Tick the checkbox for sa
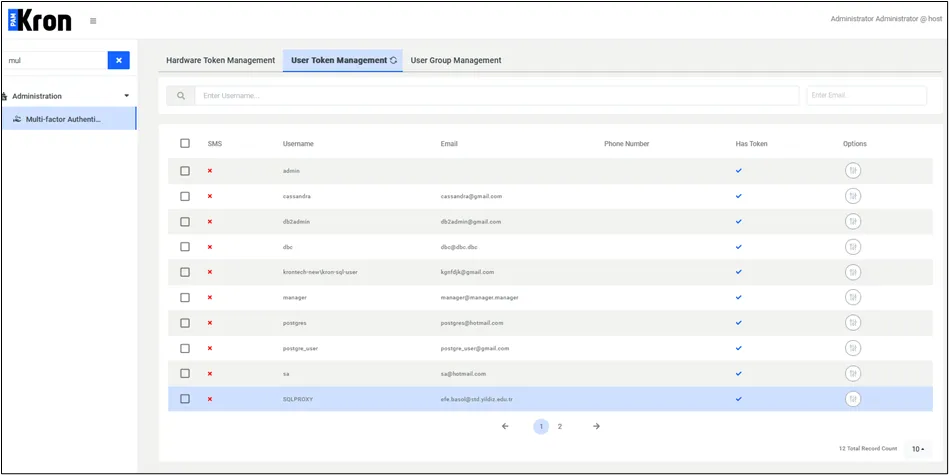 pyautogui.click(x=185, y=374)
